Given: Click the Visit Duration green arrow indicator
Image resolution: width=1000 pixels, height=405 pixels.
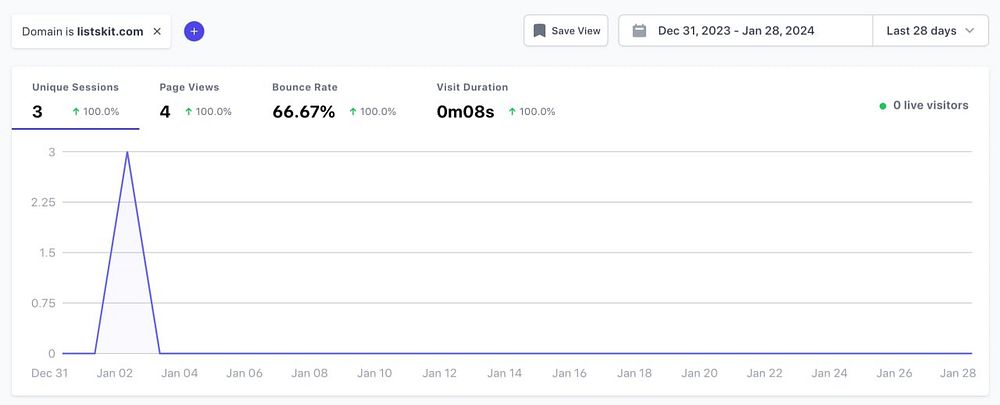Looking at the screenshot, I should (512, 112).
